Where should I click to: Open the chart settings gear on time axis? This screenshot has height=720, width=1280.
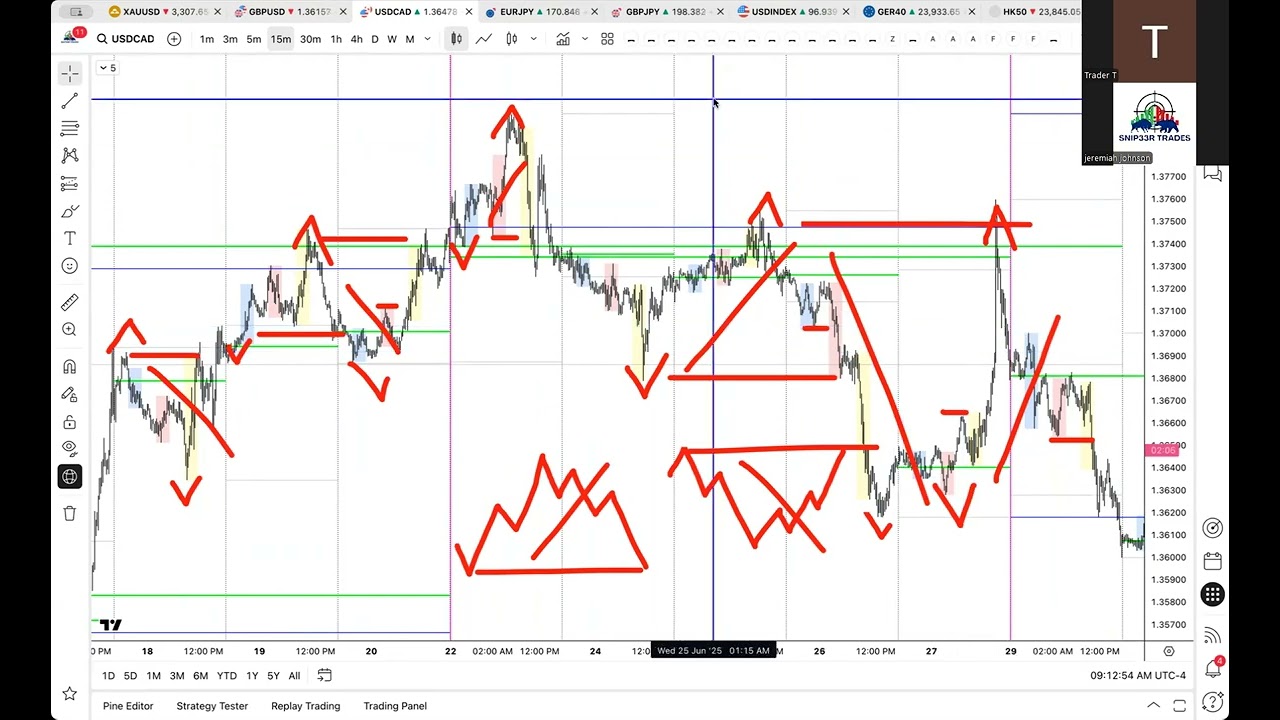(1169, 651)
